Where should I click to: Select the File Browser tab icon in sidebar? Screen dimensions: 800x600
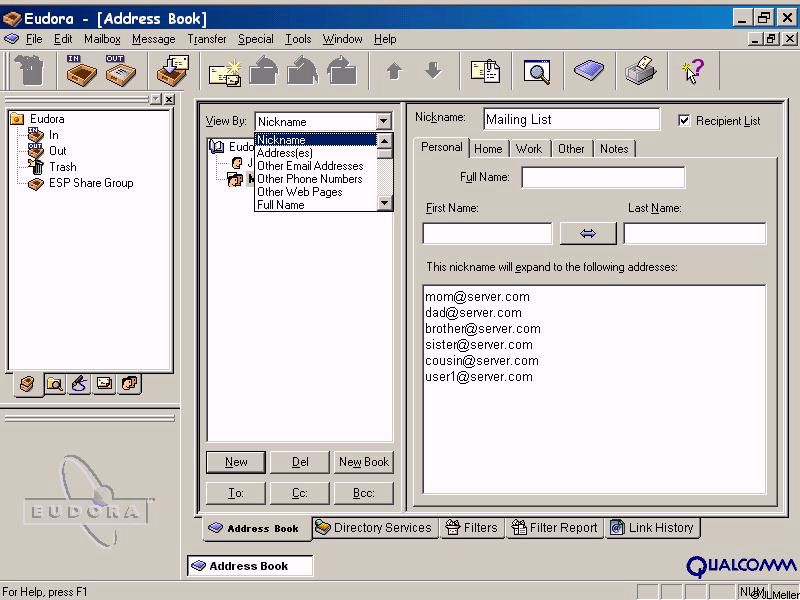[54, 384]
